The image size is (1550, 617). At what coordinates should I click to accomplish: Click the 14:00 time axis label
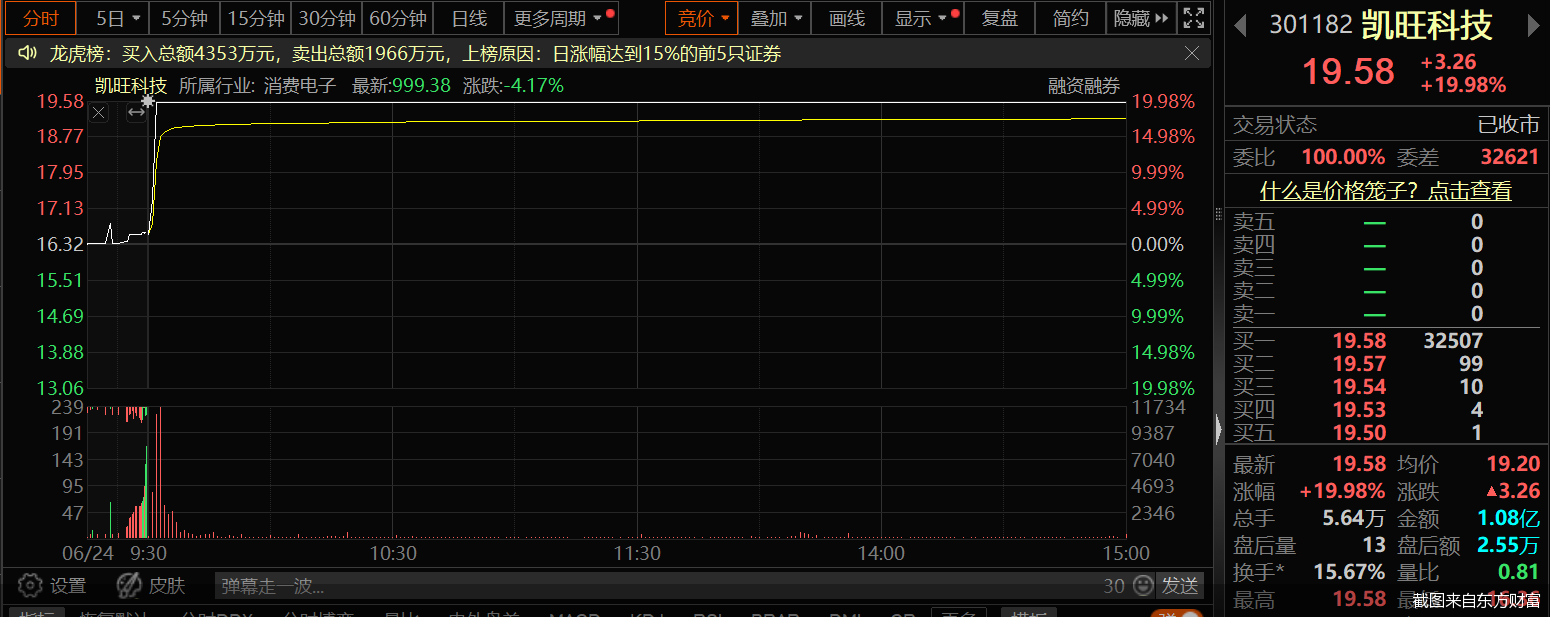[x=881, y=553]
